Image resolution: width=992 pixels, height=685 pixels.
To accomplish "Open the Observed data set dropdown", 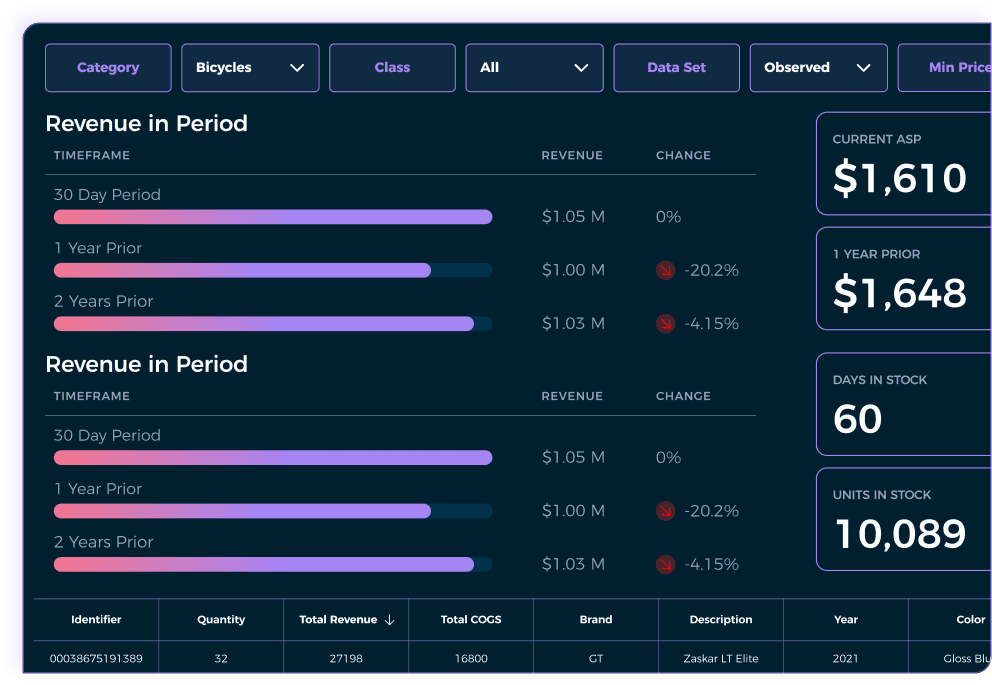I will point(818,67).
